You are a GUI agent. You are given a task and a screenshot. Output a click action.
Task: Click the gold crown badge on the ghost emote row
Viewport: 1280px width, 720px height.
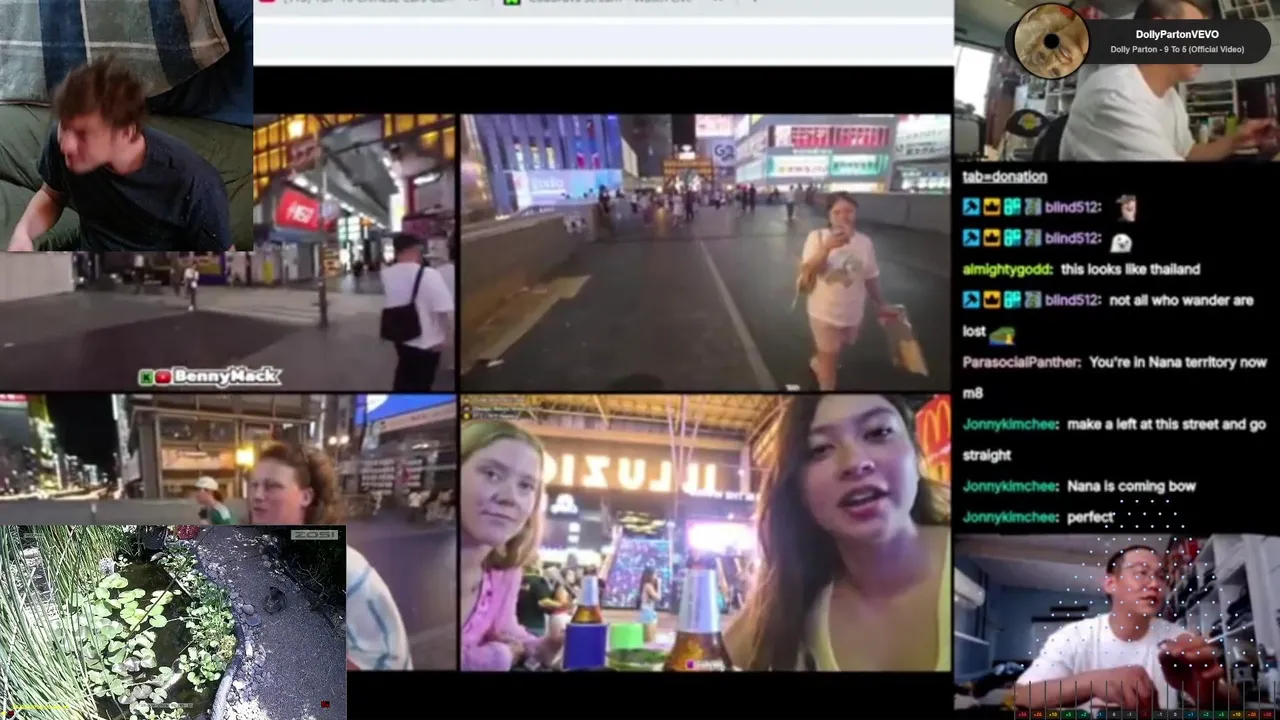(x=991, y=238)
